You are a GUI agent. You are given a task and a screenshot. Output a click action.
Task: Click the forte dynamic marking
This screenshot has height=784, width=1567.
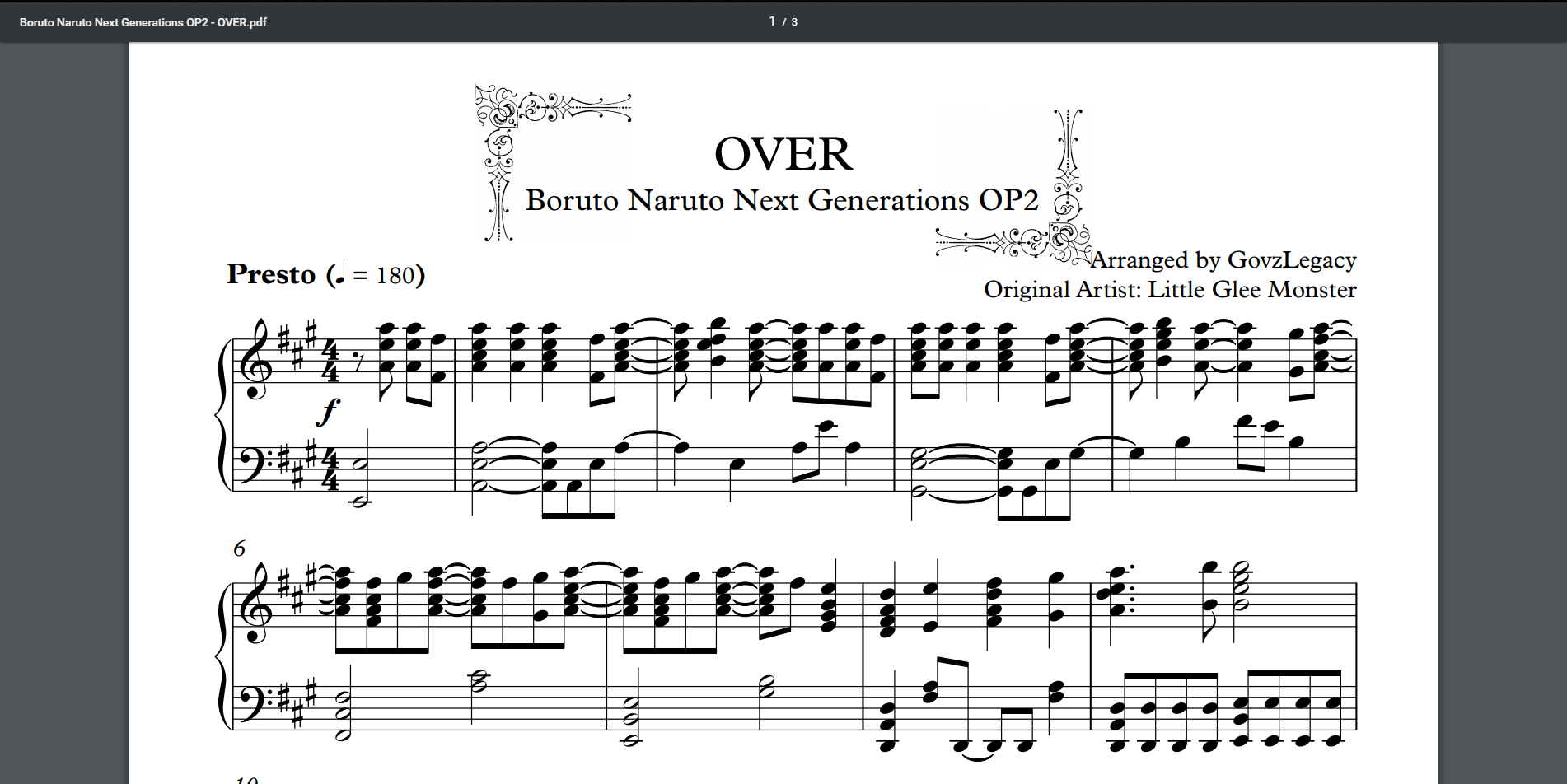(329, 411)
